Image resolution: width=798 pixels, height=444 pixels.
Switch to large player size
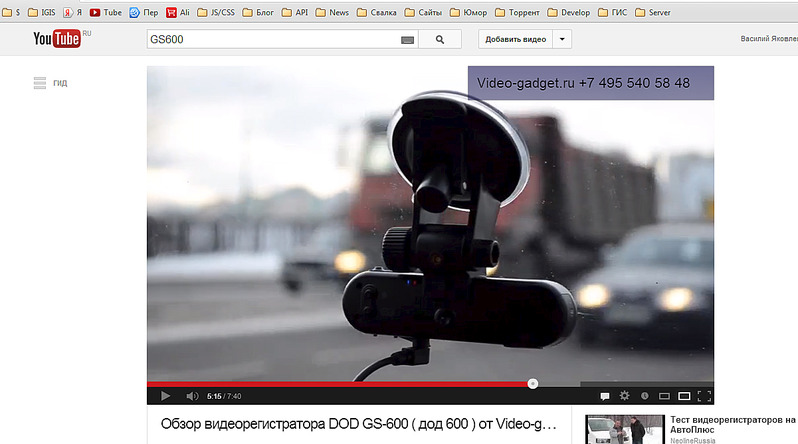tap(685, 396)
